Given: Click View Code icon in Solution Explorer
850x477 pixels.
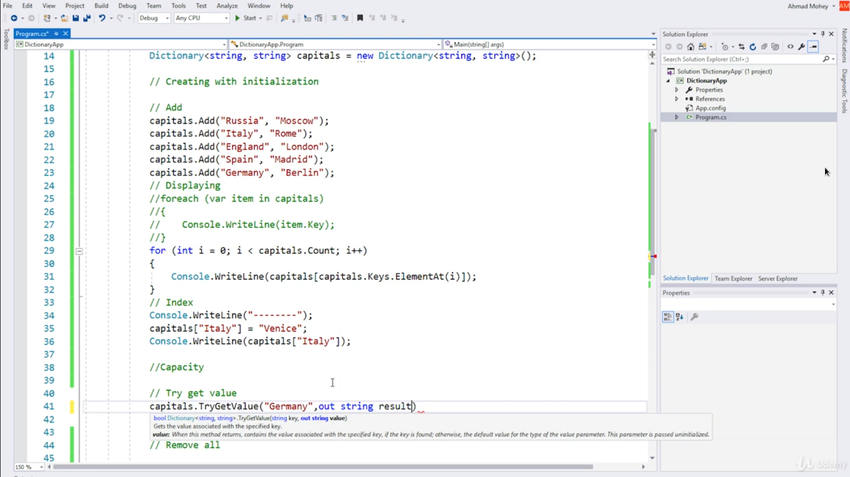Looking at the screenshot, I should tap(790, 47).
